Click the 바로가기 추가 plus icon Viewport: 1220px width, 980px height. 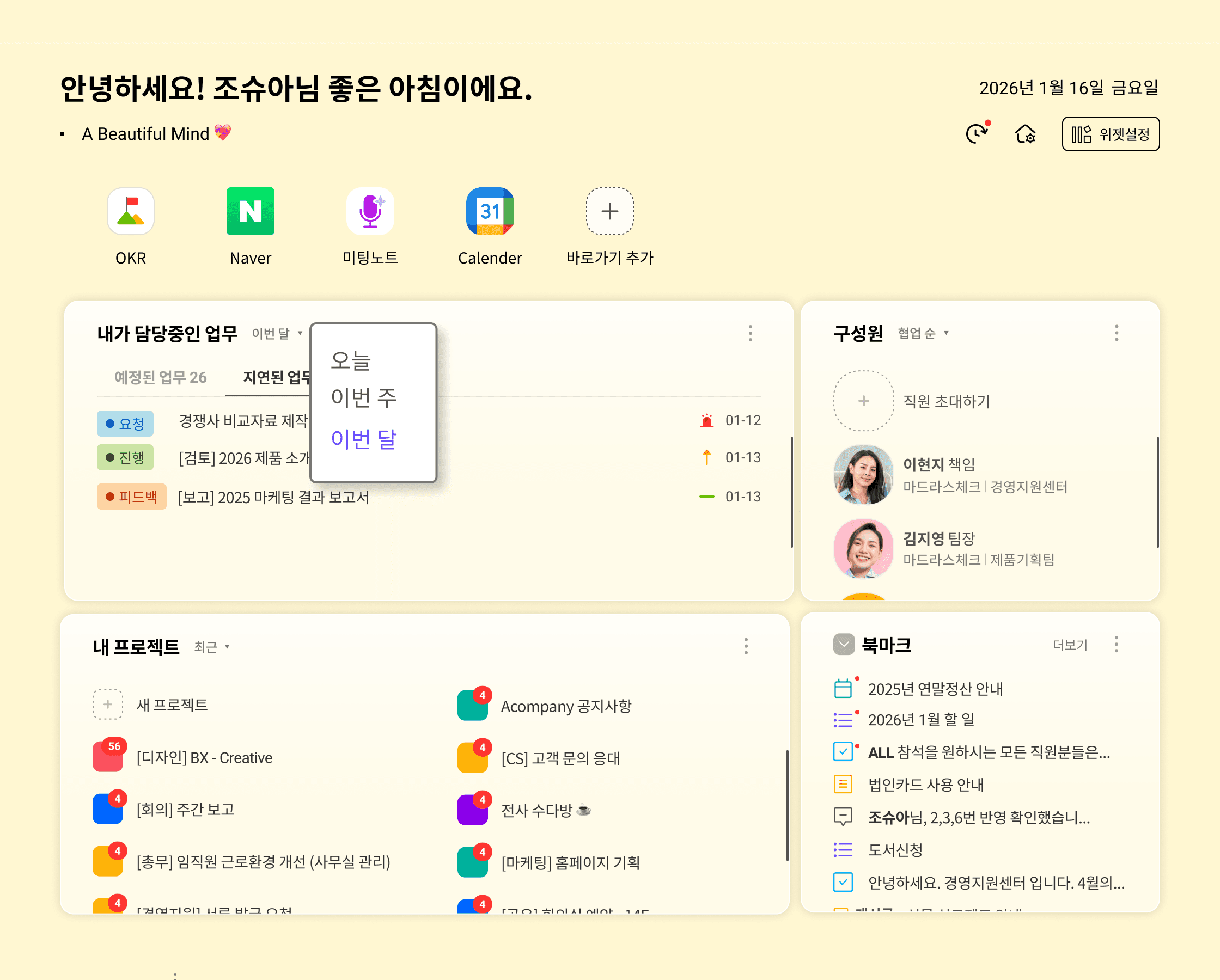pyautogui.click(x=609, y=211)
